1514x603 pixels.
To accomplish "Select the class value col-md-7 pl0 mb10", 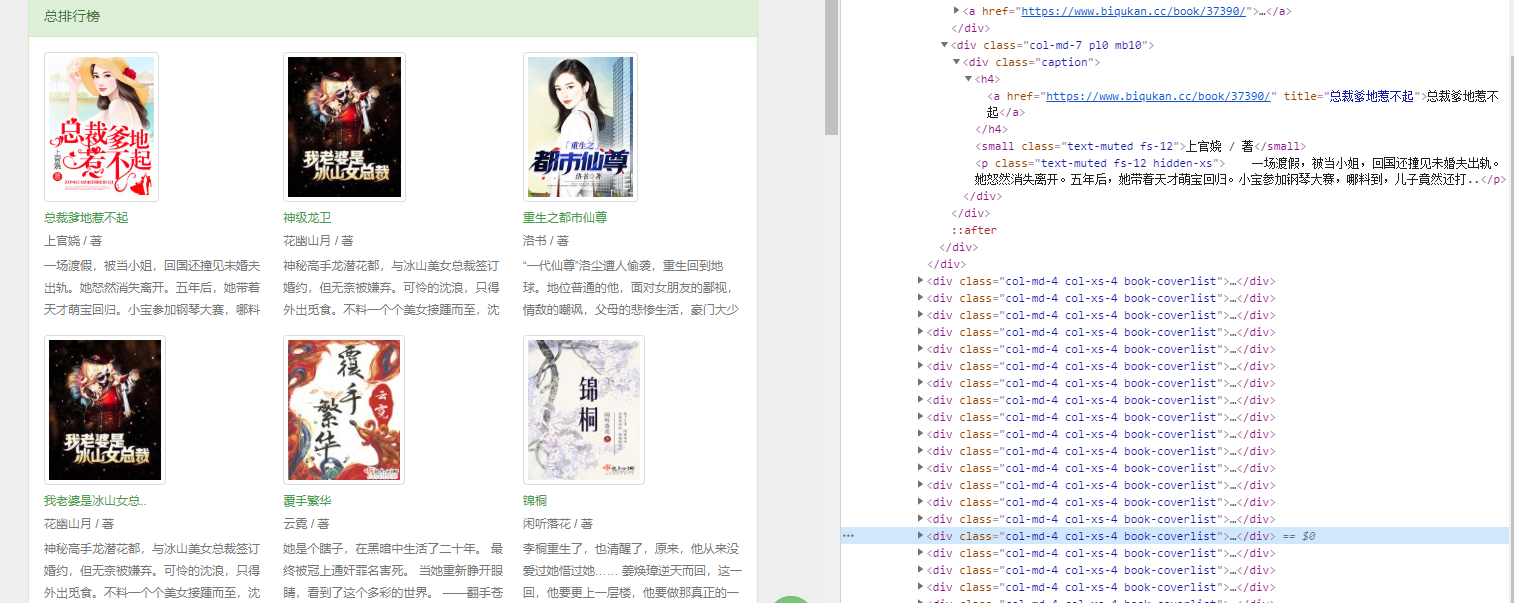I will pyautogui.click(x=1087, y=45).
